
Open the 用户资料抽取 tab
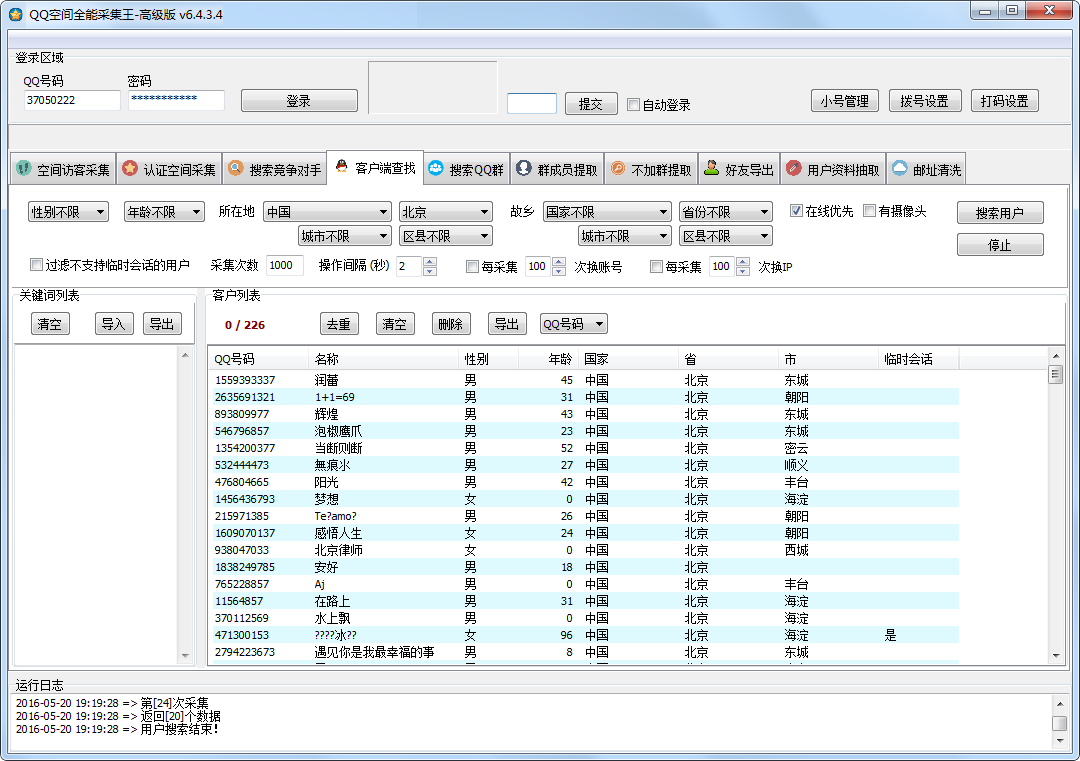click(833, 170)
